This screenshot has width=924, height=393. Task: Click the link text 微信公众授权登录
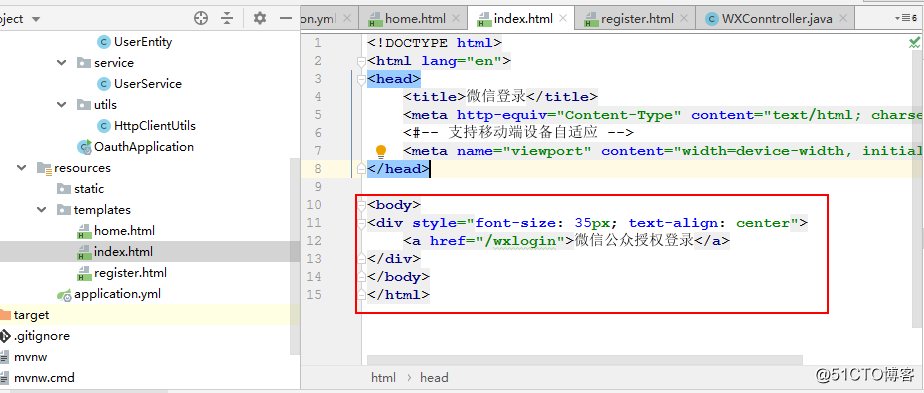tap(634, 240)
